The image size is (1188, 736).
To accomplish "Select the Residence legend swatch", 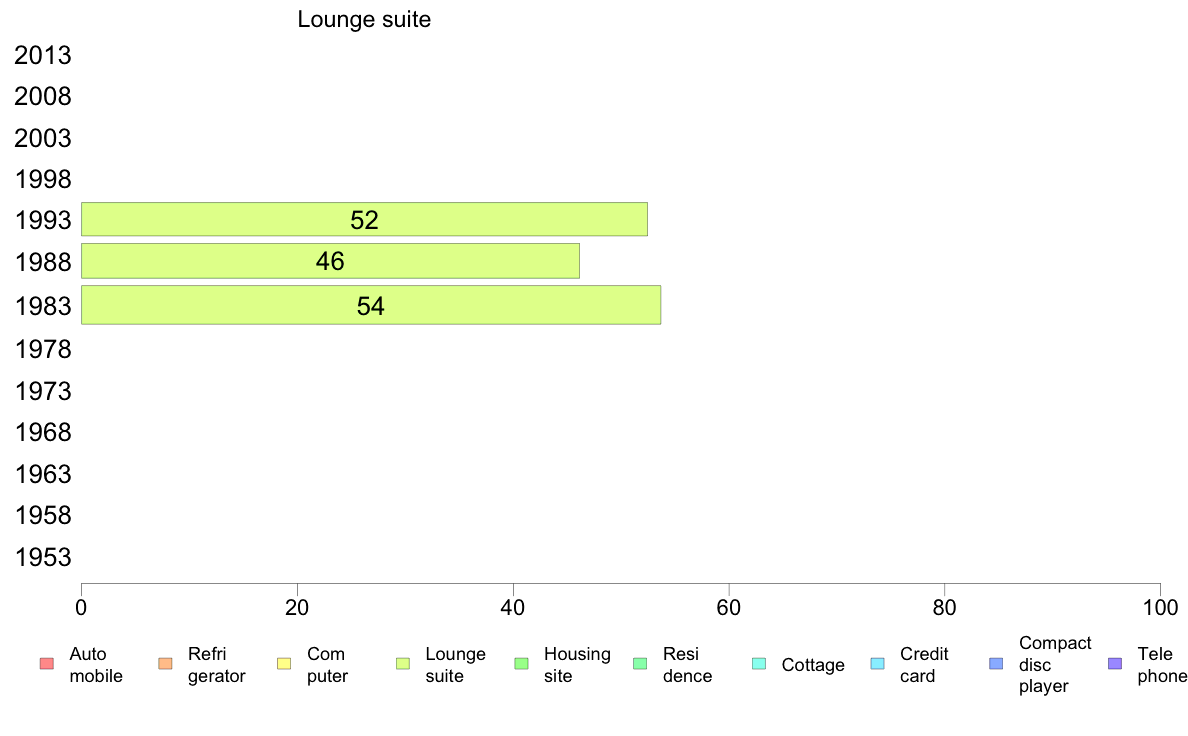I will click(x=640, y=664).
